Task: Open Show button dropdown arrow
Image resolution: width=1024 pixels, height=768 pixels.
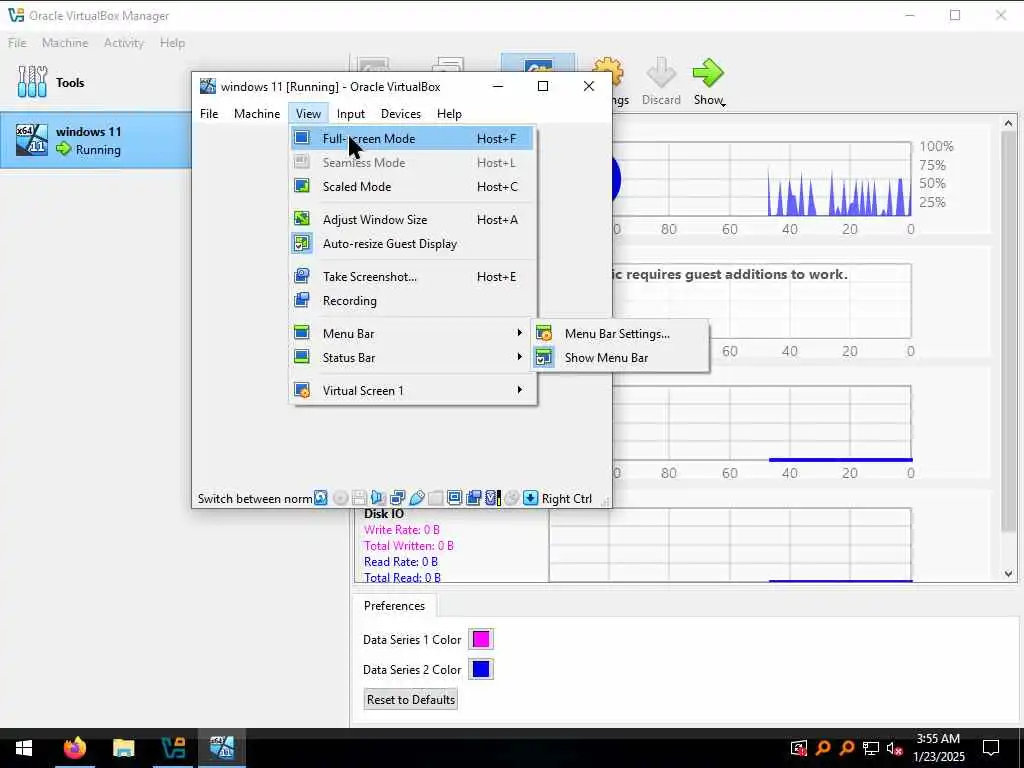Action: point(724,104)
